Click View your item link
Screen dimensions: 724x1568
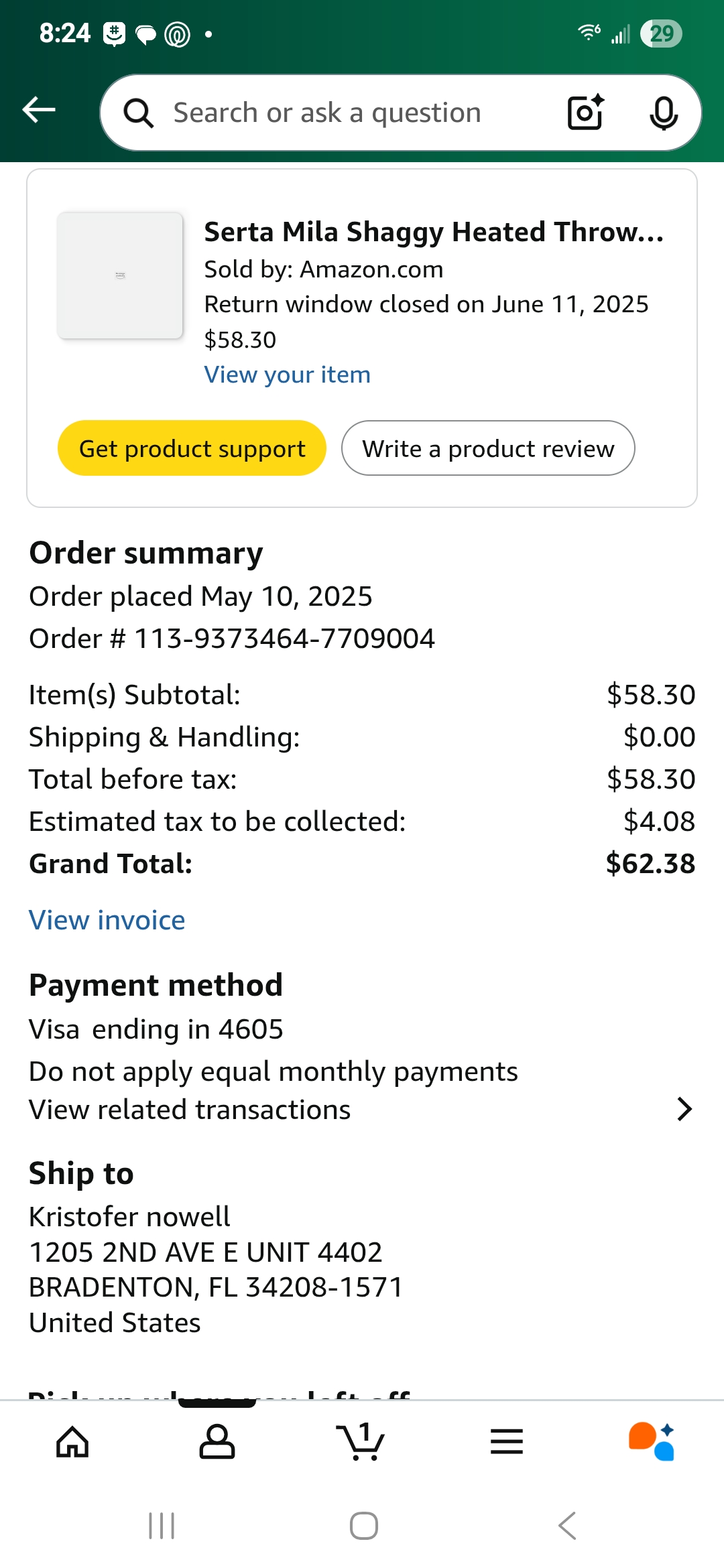point(287,375)
